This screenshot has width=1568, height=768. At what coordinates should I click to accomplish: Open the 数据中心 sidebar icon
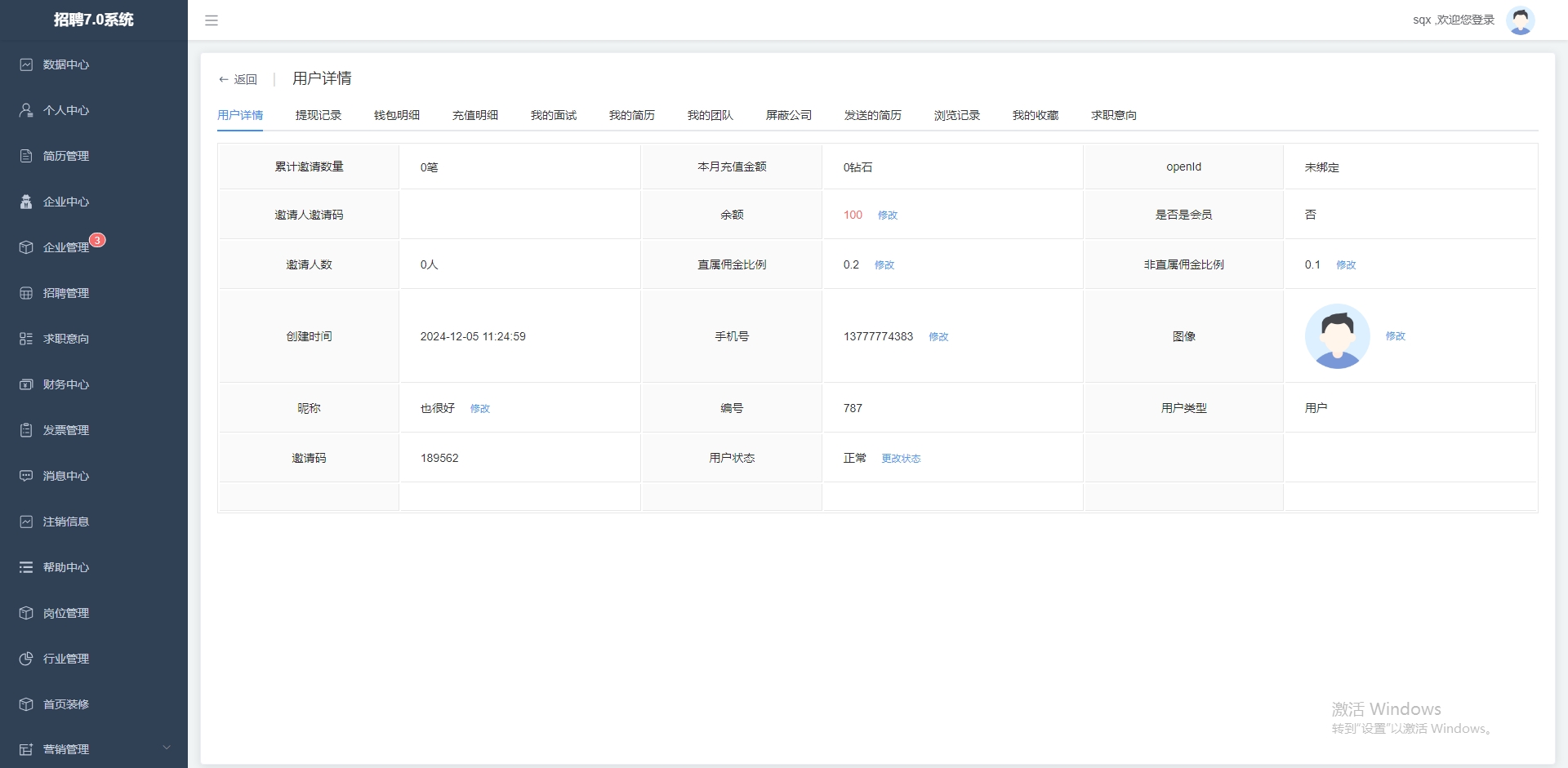(27, 64)
